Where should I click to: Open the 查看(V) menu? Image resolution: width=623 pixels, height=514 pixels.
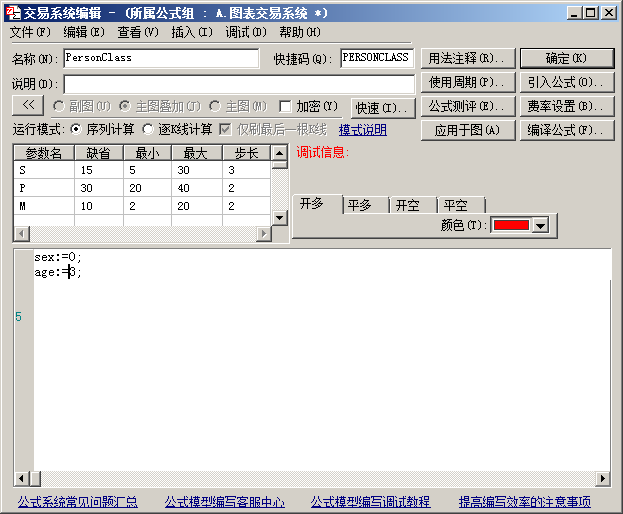[x=138, y=32]
